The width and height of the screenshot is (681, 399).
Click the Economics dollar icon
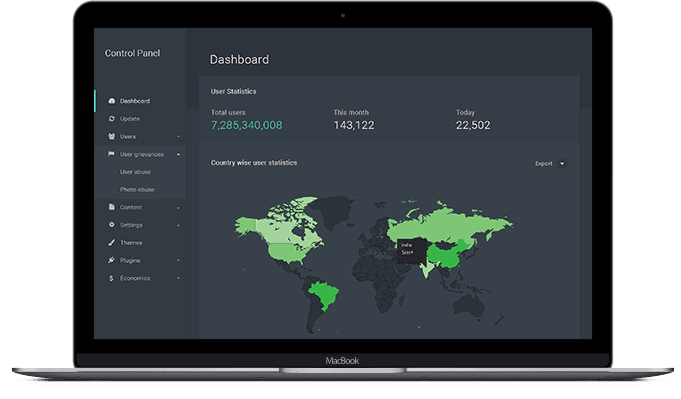click(111, 278)
